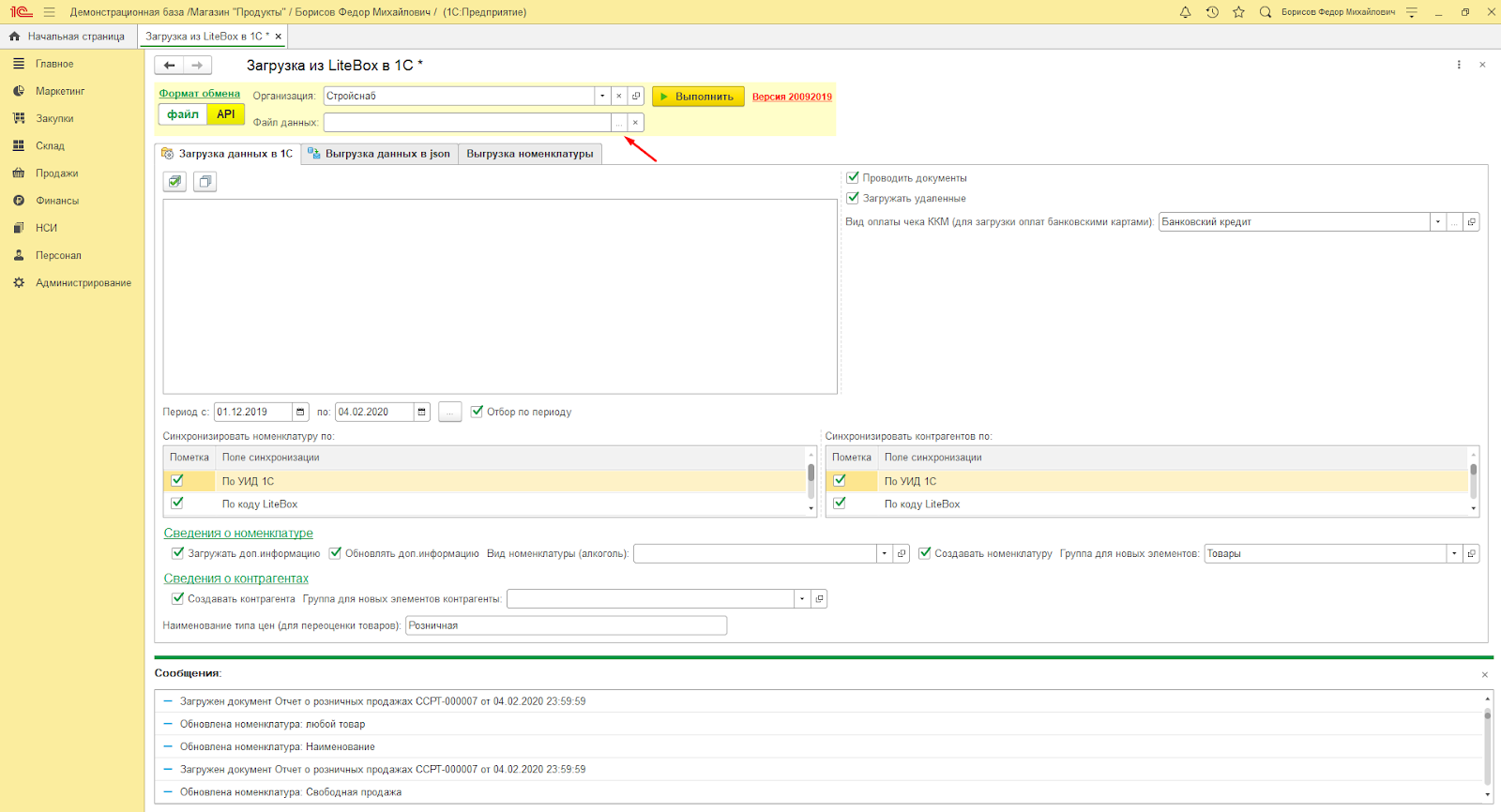Select файл exchange format

[x=183, y=114]
